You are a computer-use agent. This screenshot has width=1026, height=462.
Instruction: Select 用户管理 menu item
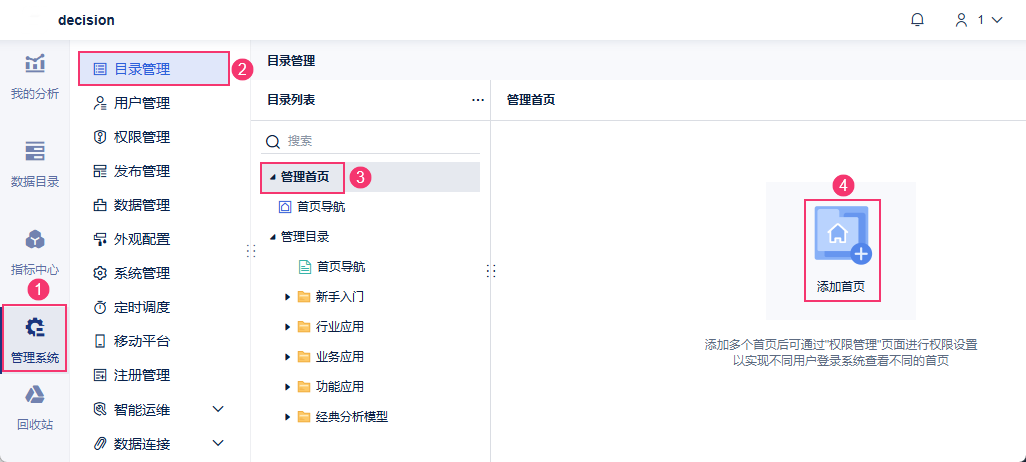click(141, 103)
